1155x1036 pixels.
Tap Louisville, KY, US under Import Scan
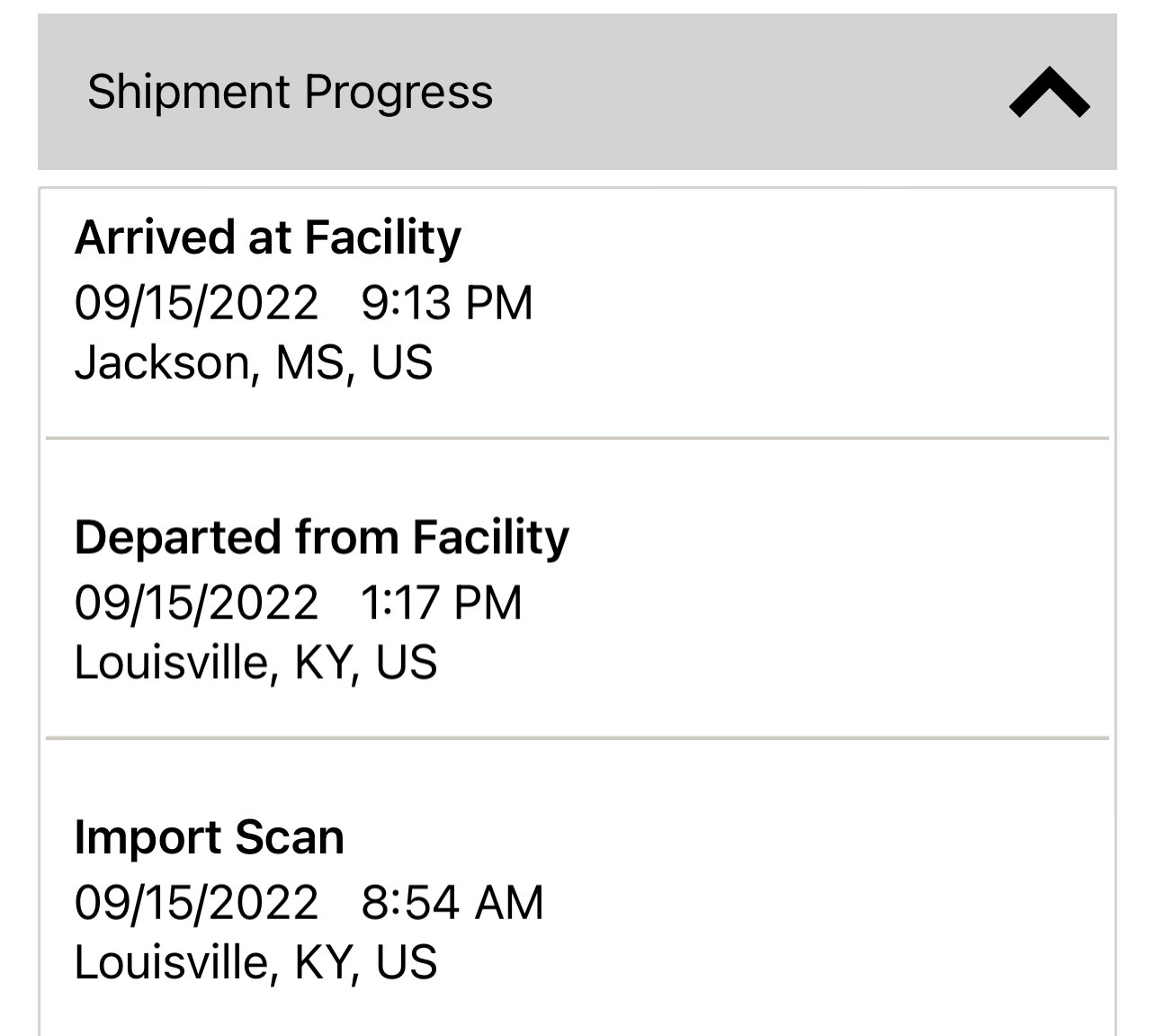pyautogui.click(x=255, y=962)
